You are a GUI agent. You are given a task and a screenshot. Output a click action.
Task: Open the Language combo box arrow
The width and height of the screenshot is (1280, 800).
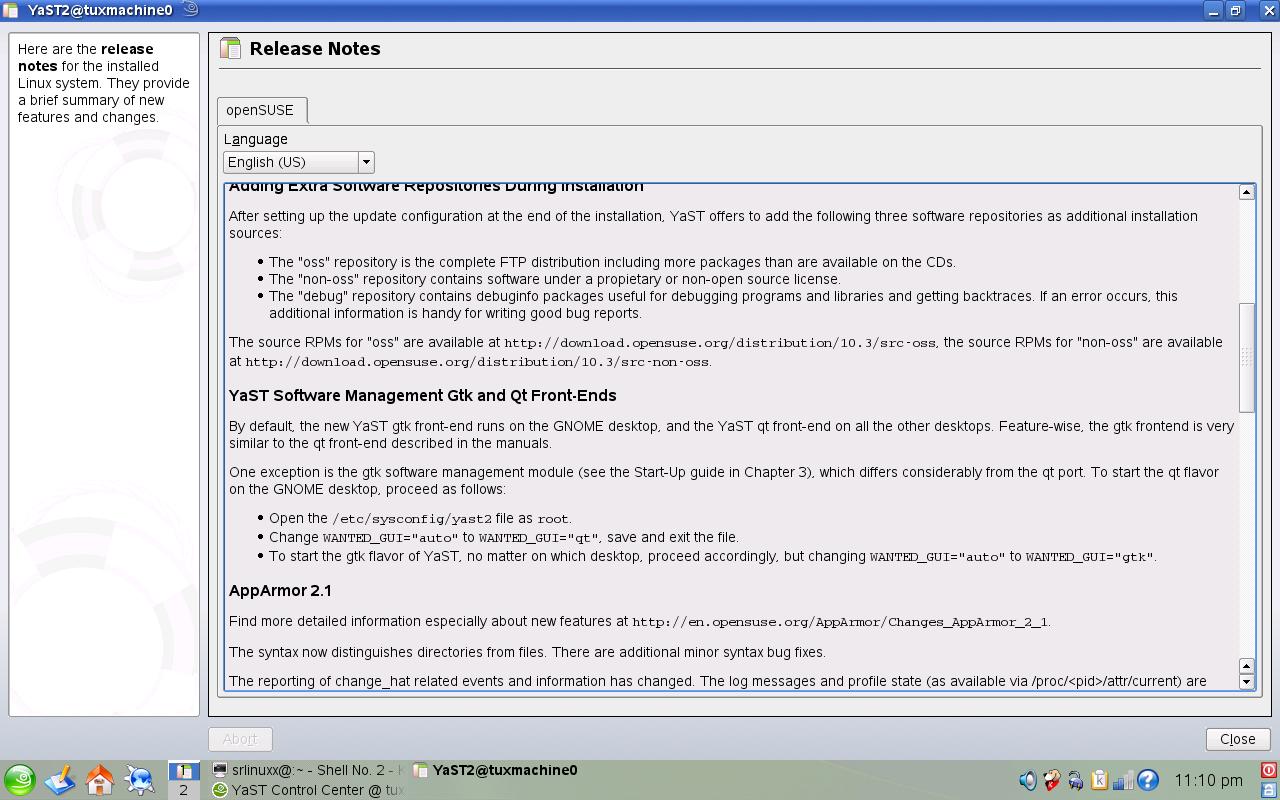click(366, 162)
